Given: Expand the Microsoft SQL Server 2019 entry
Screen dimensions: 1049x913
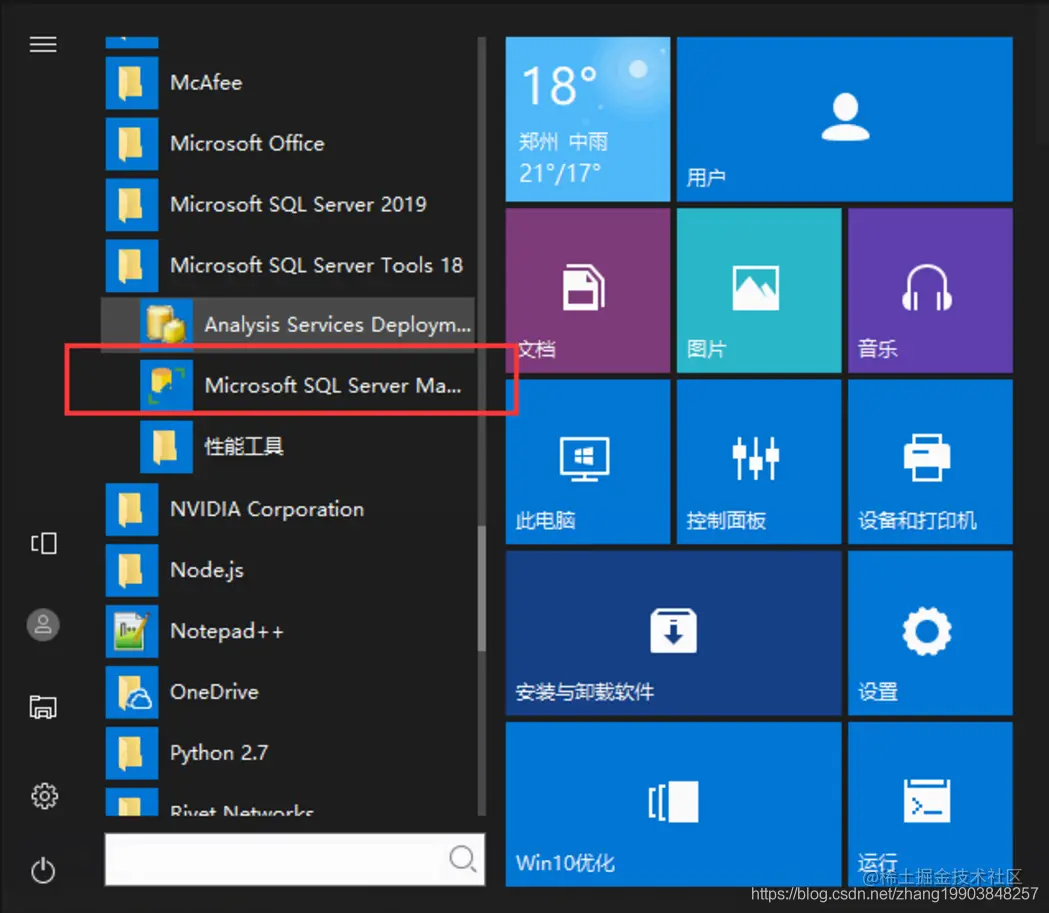Looking at the screenshot, I should pos(288,205).
